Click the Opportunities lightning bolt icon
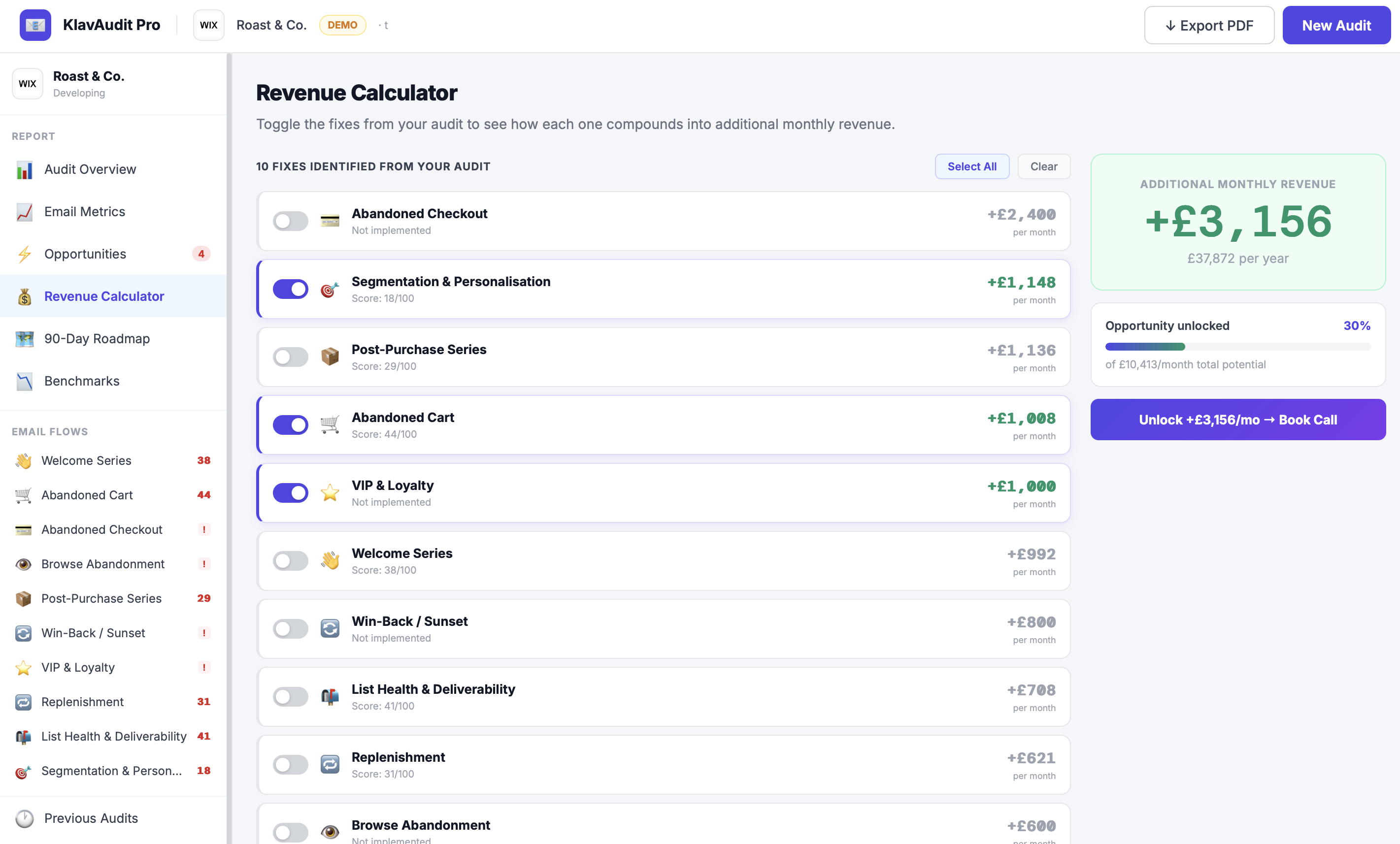The width and height of the screenshot is (1400, 844). coord(25,255)
